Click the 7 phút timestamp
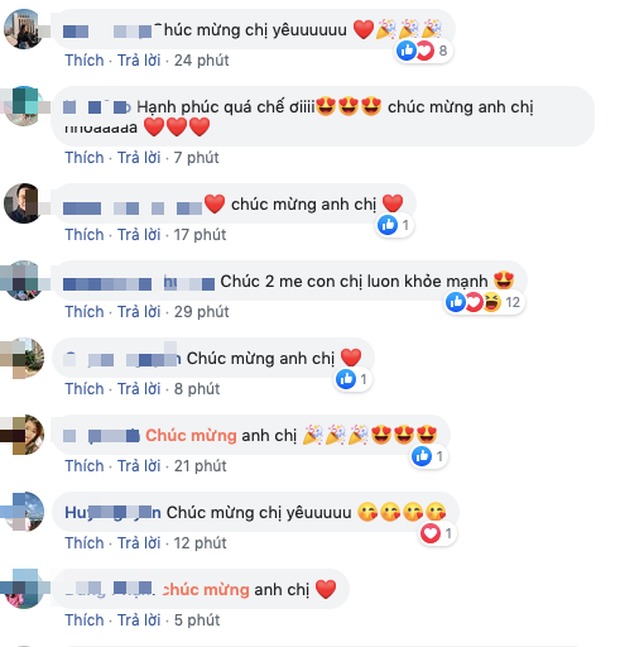 tap(196, 158)
